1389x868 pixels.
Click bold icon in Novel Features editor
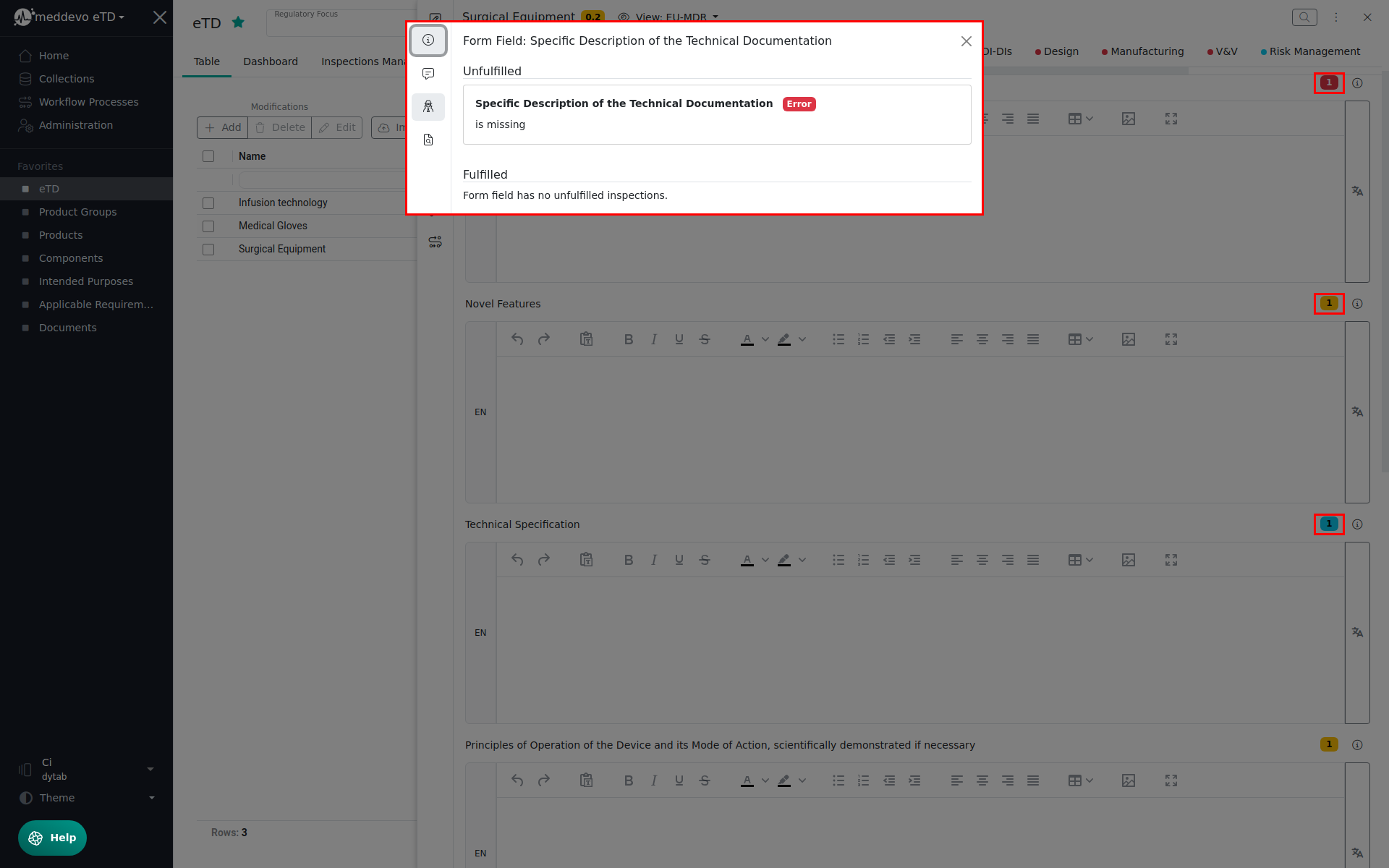tap(628, 339)
